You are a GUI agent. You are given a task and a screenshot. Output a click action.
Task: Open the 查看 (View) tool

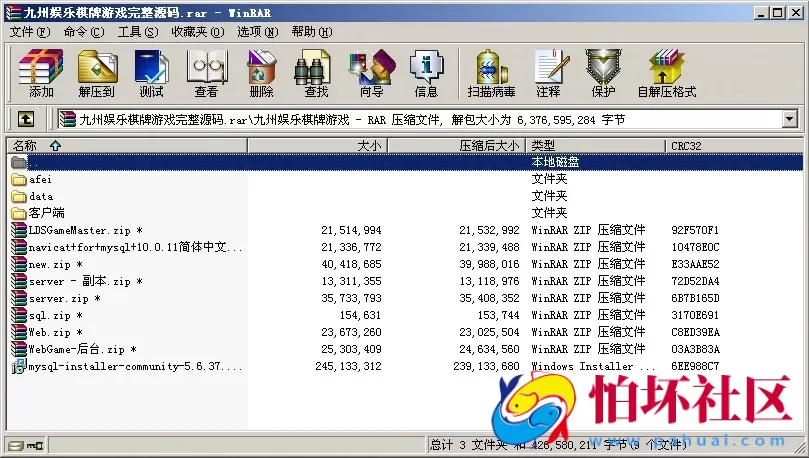pos(206,73)
